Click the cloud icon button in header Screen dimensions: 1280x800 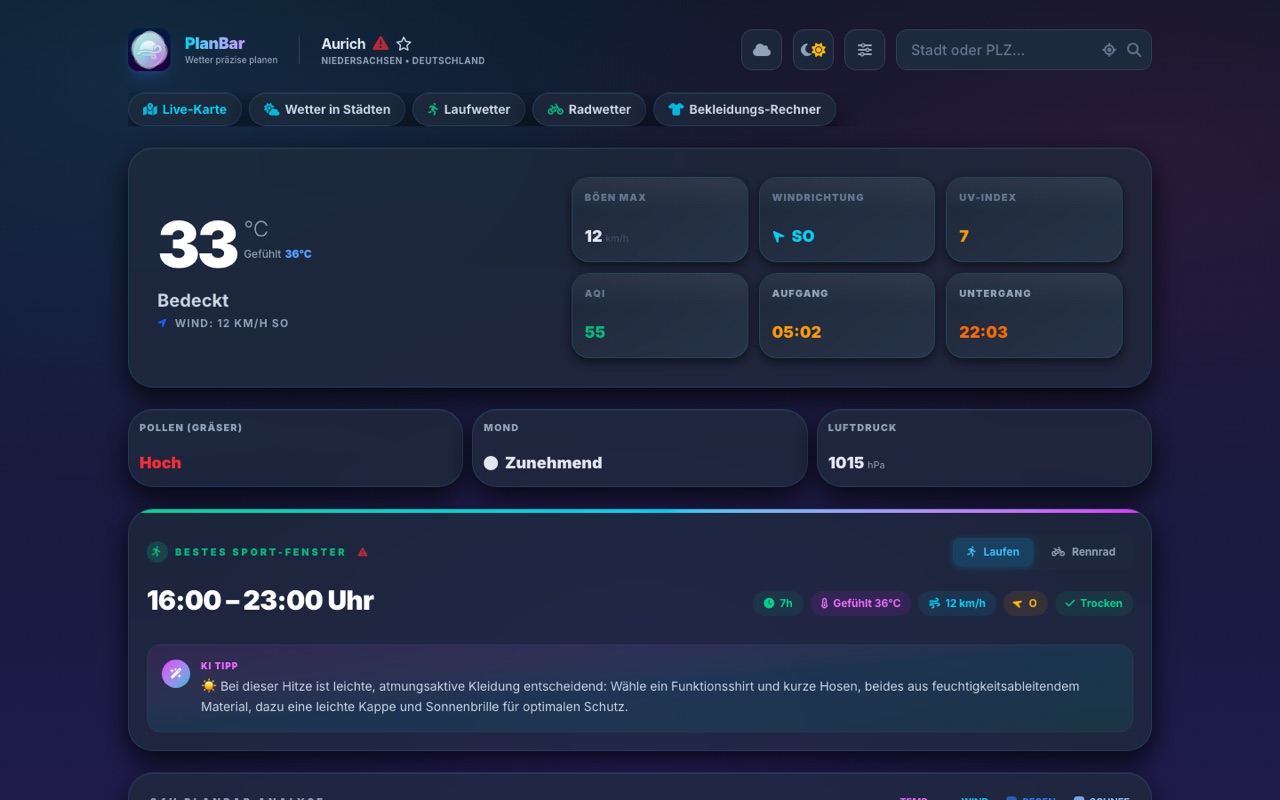[x=761, y=50]
